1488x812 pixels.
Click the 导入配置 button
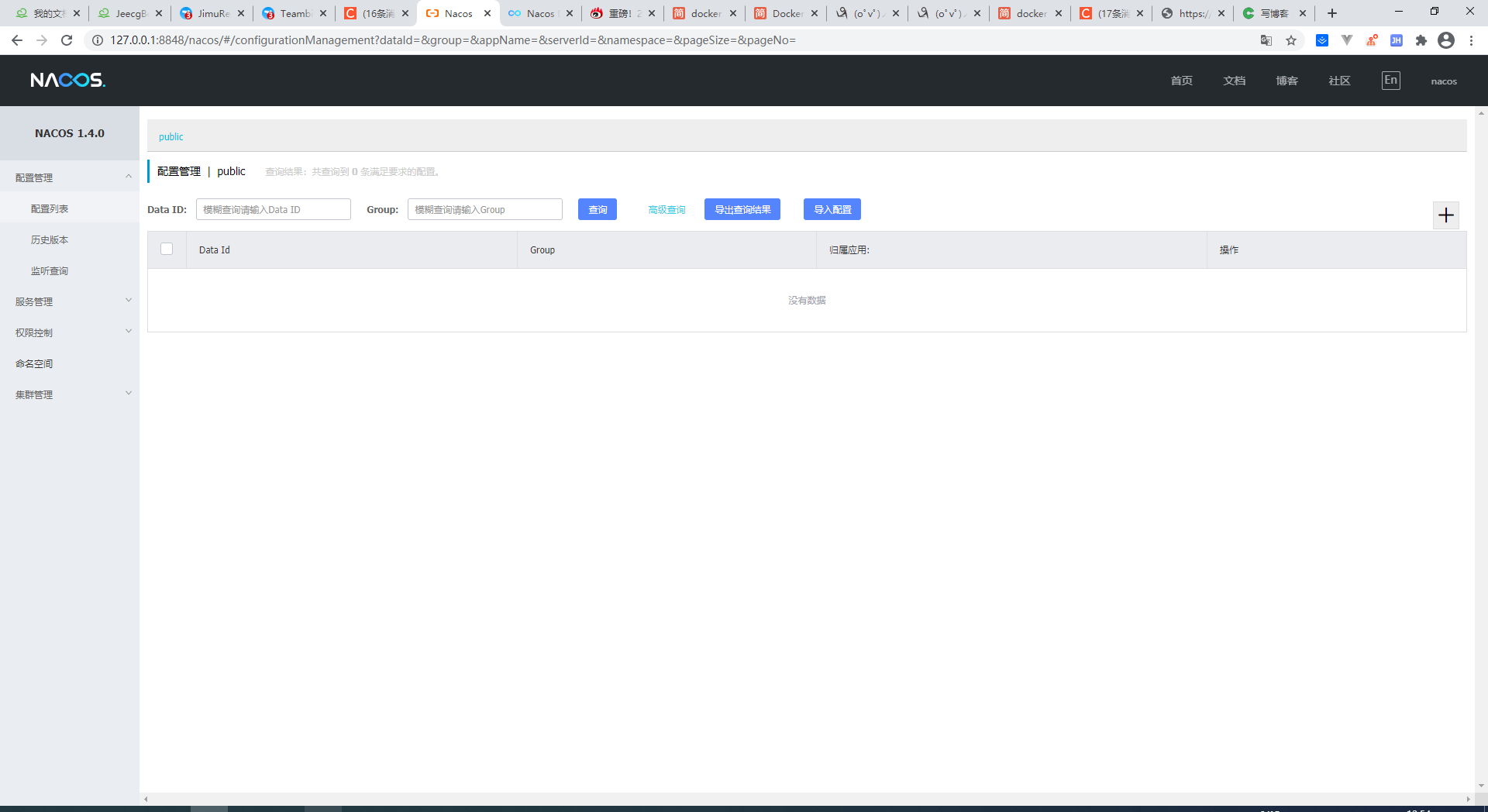pyautogui.click(x=832, y=209)
